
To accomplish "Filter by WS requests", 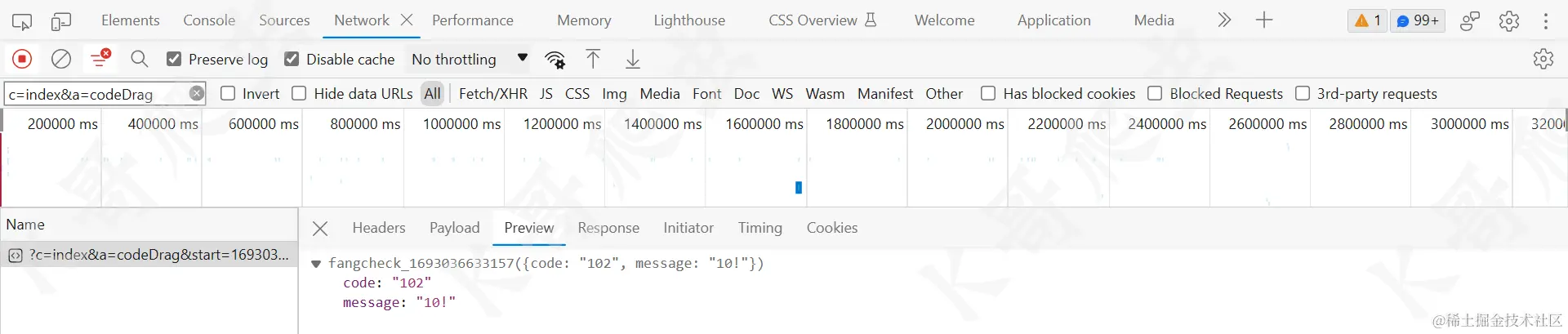I will [782, 94].
